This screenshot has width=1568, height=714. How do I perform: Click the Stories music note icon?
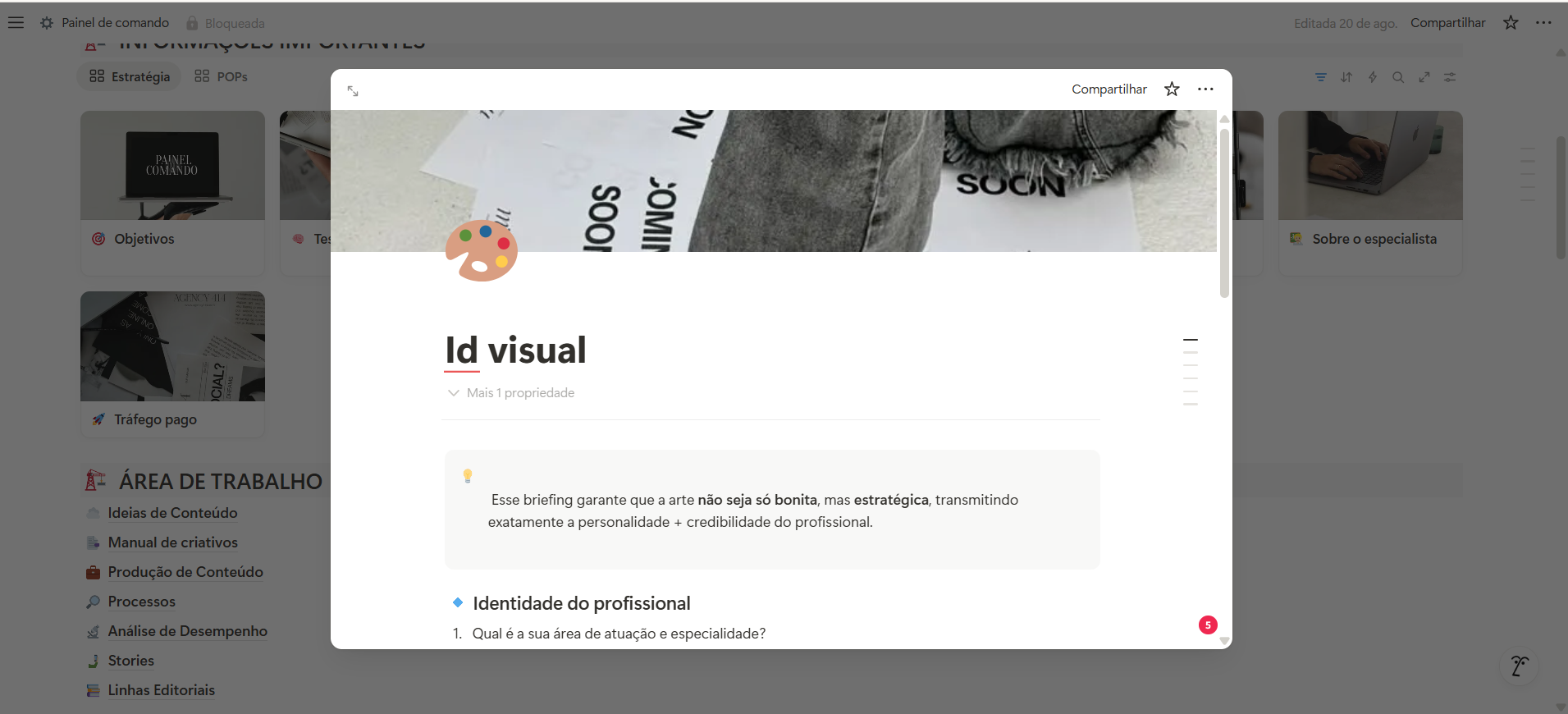tap(94, 661)
